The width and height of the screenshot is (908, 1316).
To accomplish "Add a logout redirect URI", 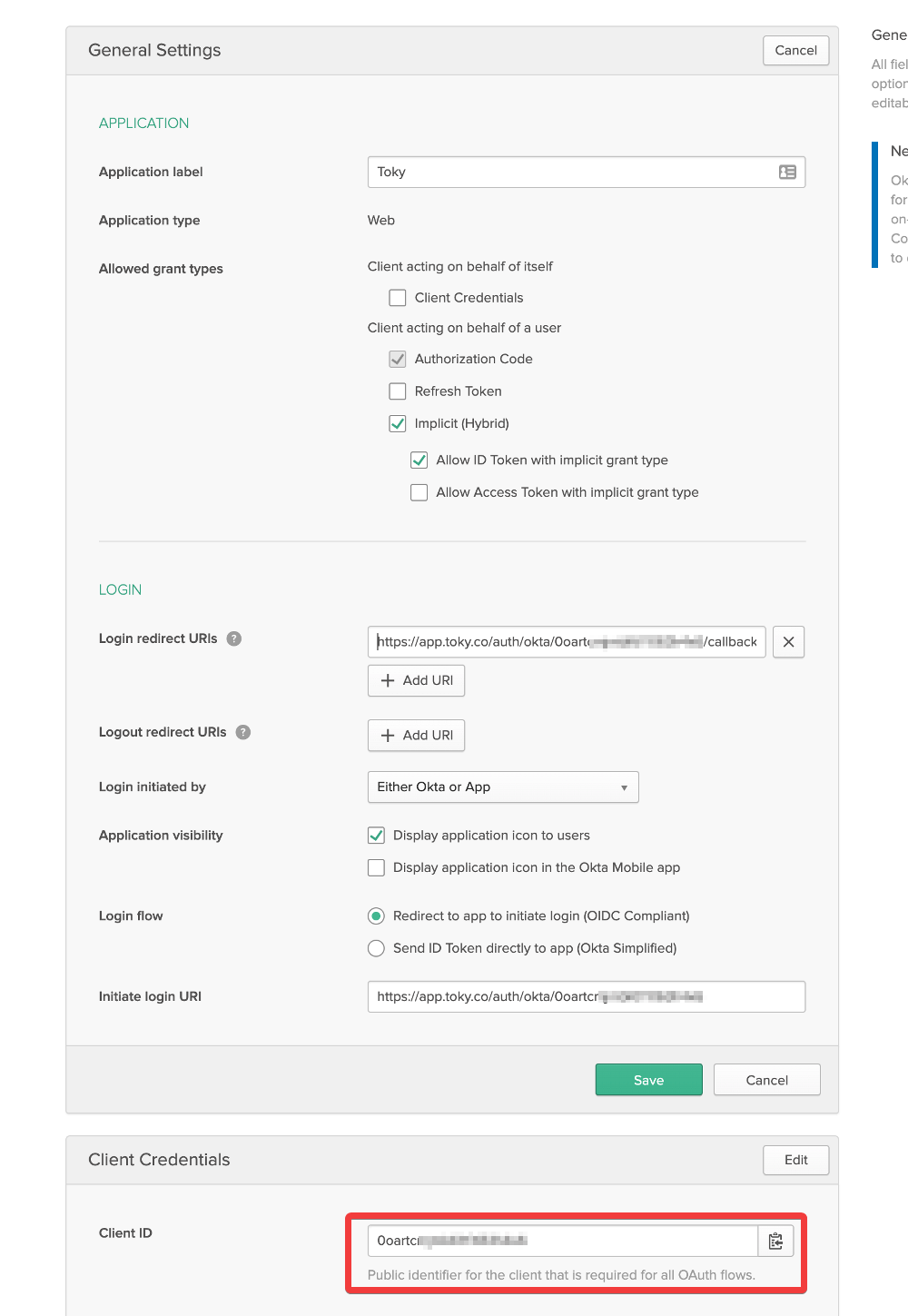I will (x=416, y=736).
